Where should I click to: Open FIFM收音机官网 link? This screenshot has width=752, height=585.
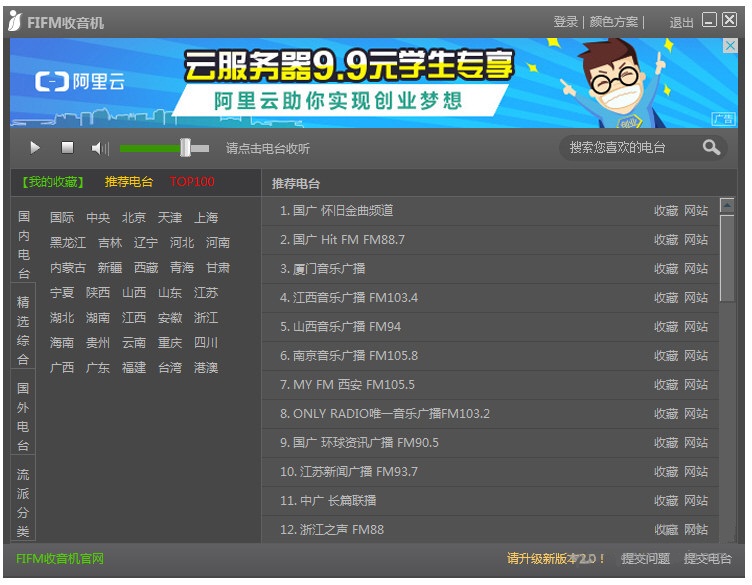pyautogui.click(x=60, y=559)
